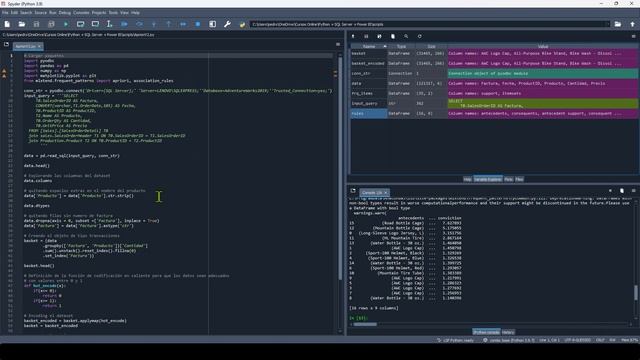Open the PYTHONPATH manager Python icon
Screen dimensions: 640x360
(242, 24)
